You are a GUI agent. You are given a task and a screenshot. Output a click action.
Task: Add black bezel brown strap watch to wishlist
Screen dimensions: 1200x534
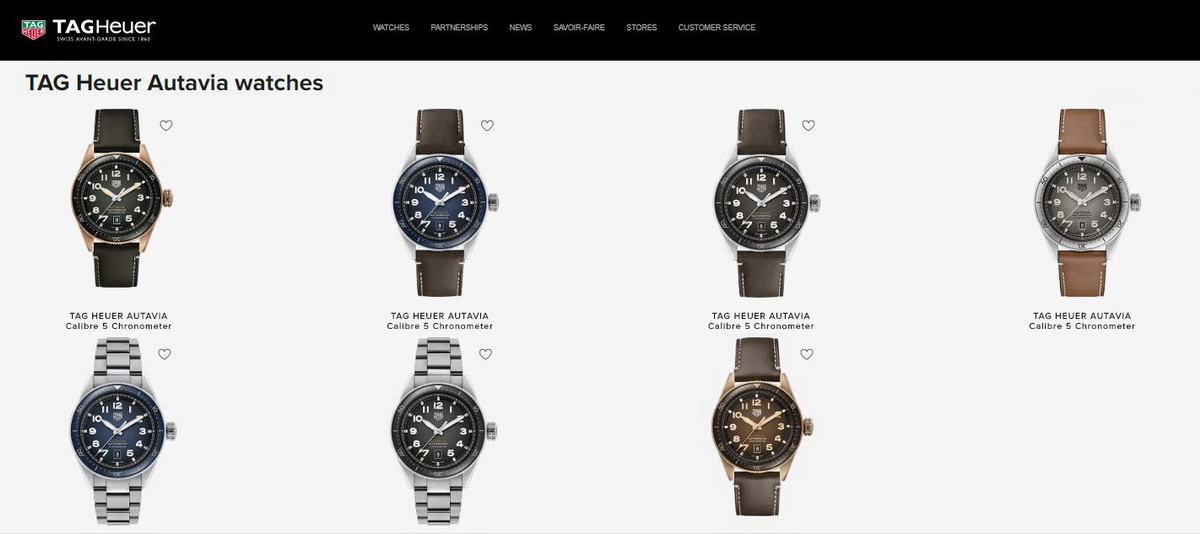tap(808, 125)
